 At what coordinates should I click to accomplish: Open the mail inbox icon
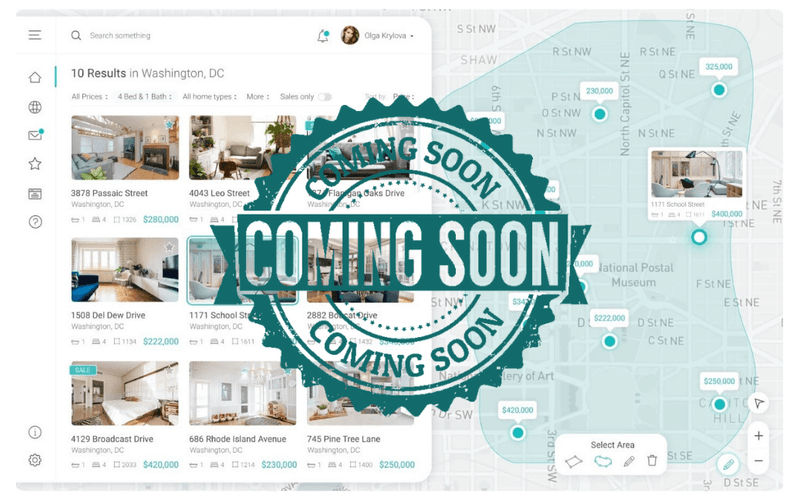coord(35,135)
